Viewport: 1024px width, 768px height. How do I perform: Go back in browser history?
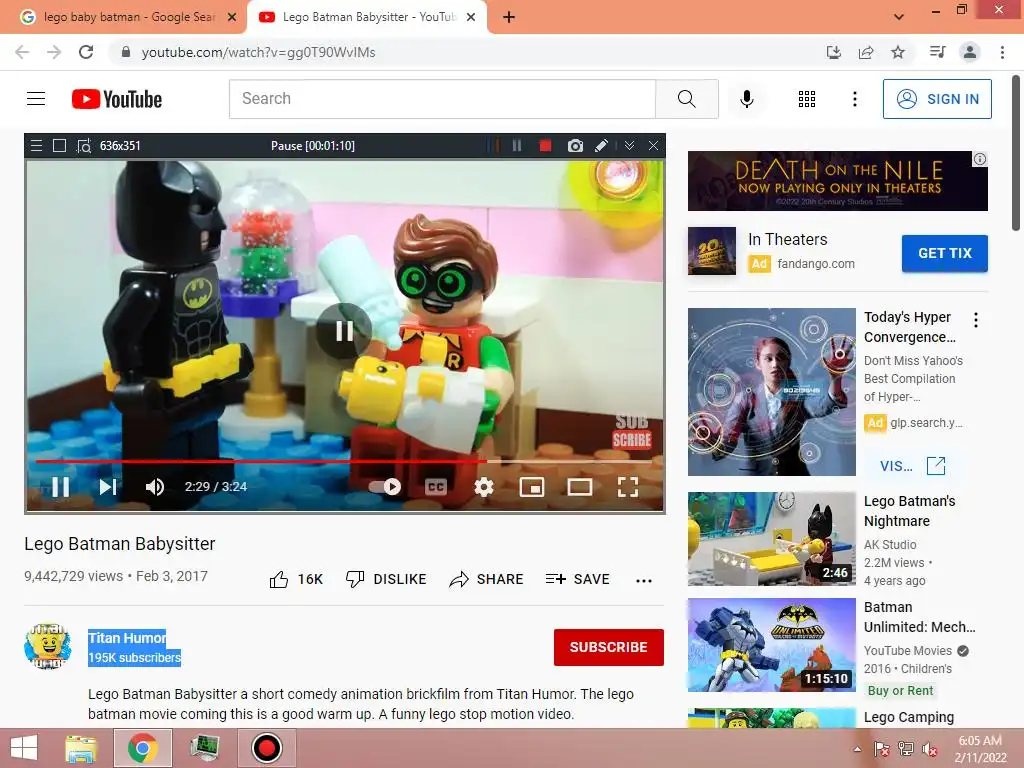point(22,52)
